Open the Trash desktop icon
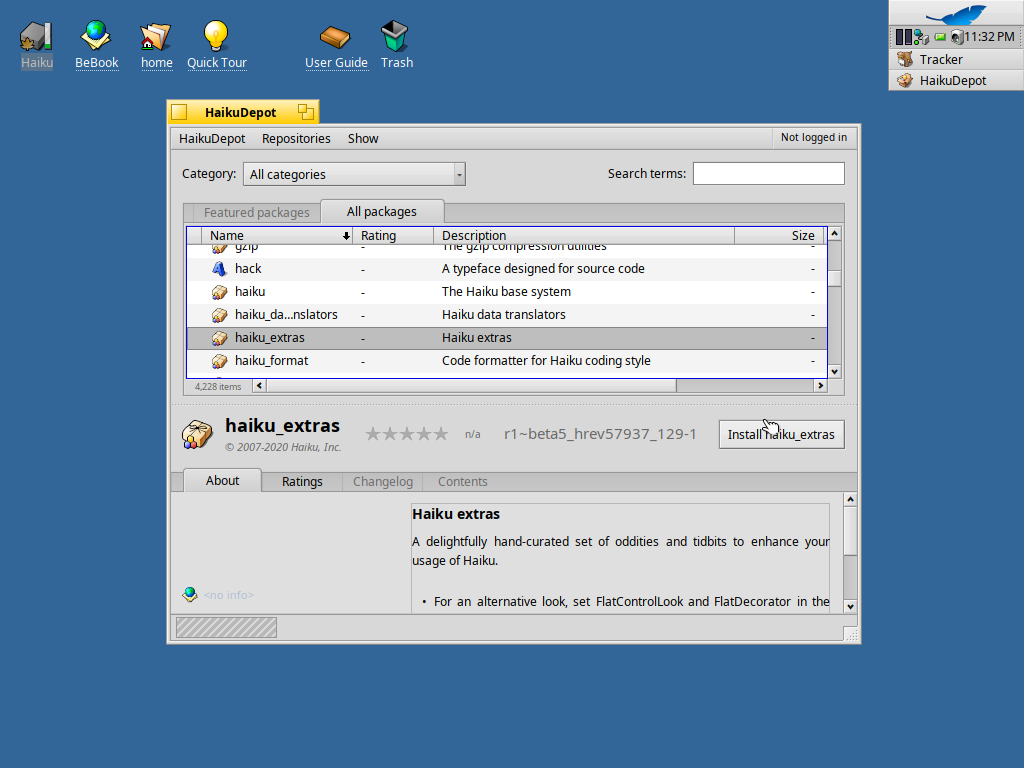The height and width of the screenshot is (768, 1024). pos(394,36)
